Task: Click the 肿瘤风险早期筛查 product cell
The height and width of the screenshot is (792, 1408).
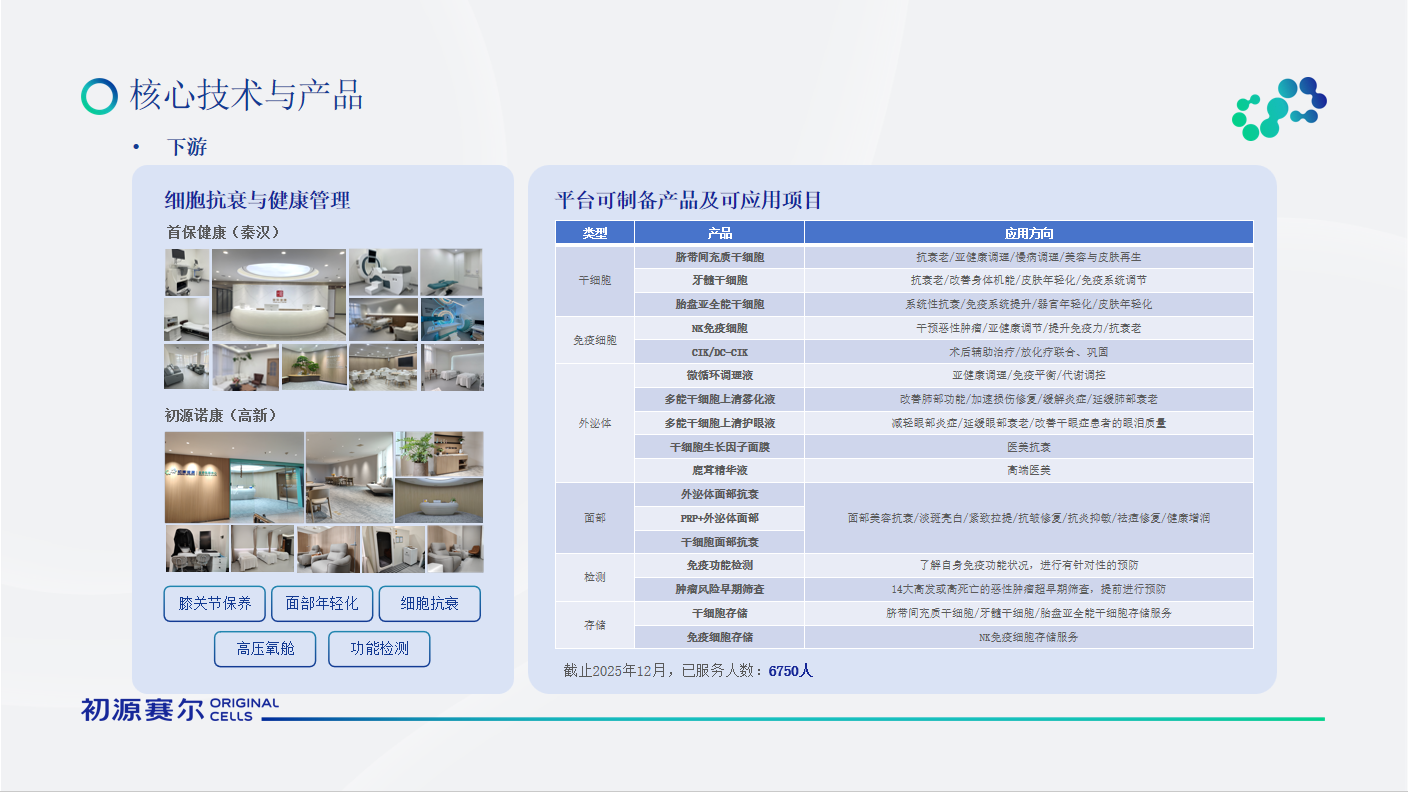Action: (719, 590)
